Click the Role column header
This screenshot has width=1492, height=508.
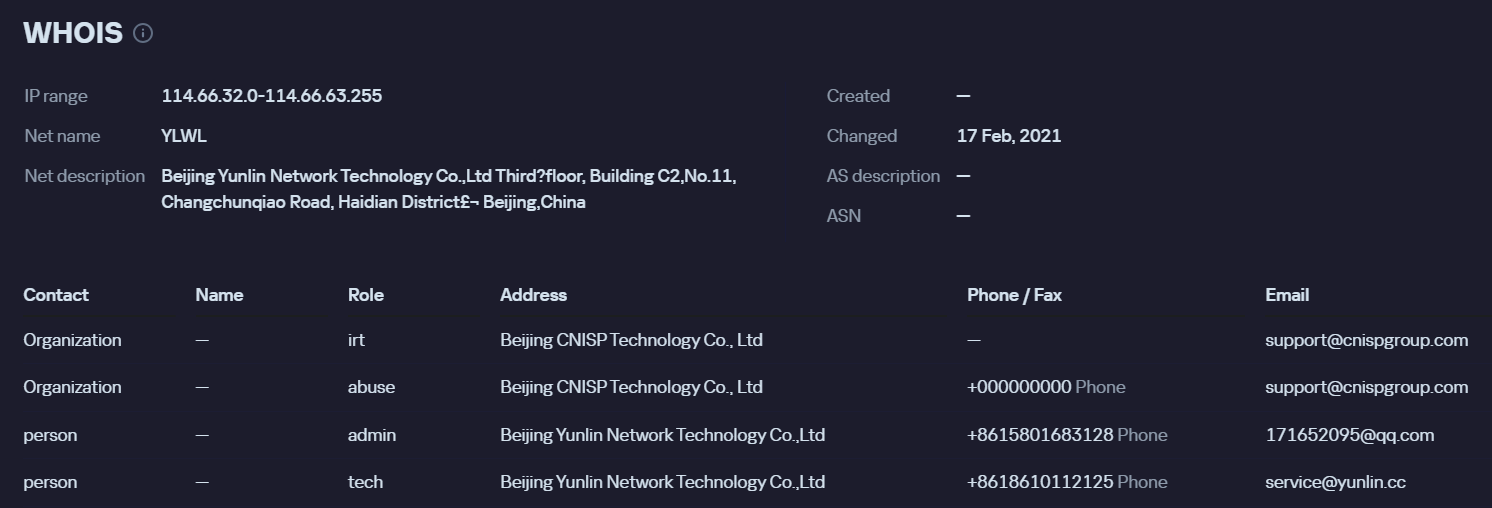365,295
